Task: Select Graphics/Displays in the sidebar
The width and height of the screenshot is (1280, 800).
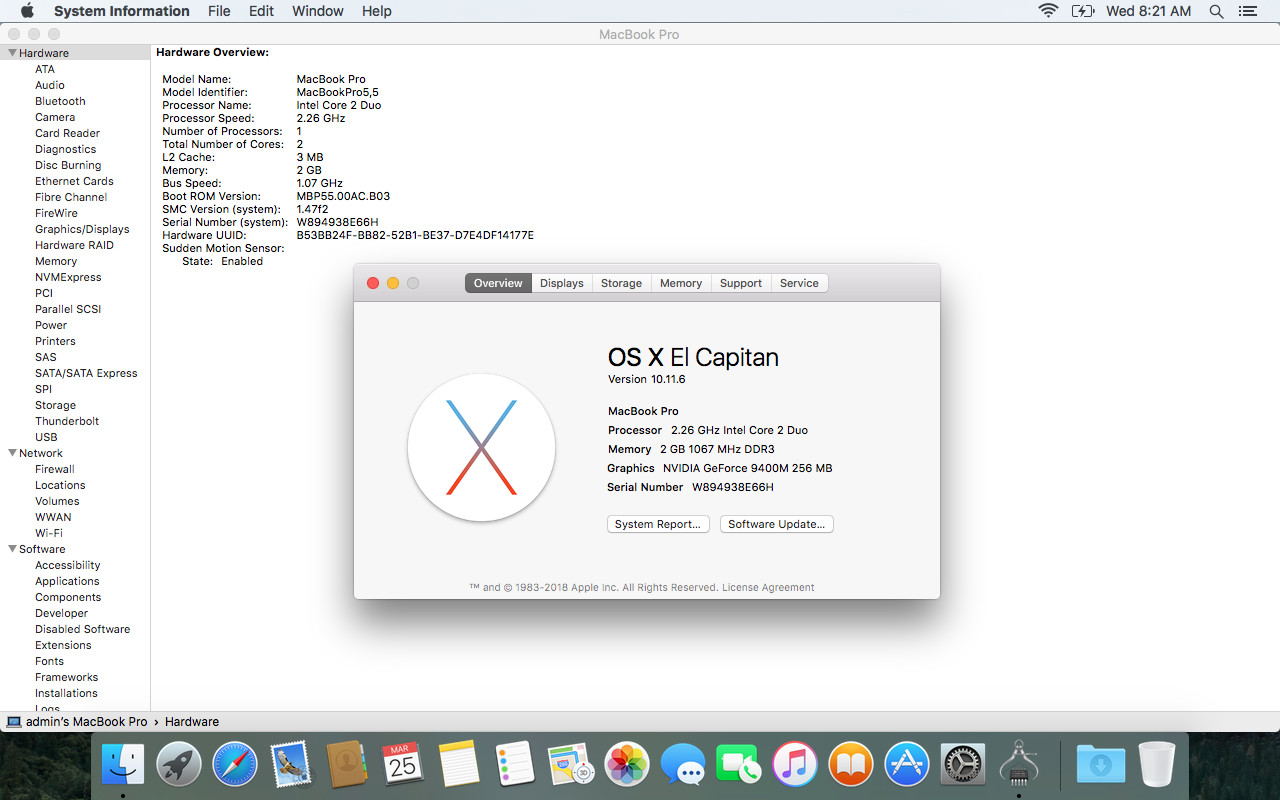Action: click(82, 229)
